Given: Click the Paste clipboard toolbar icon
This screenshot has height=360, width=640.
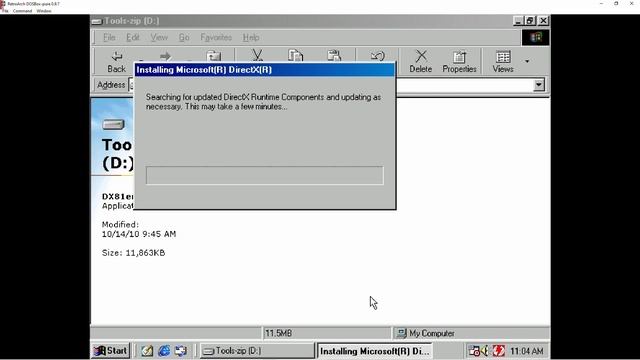Looking at the screenshot, I should 334,56.
